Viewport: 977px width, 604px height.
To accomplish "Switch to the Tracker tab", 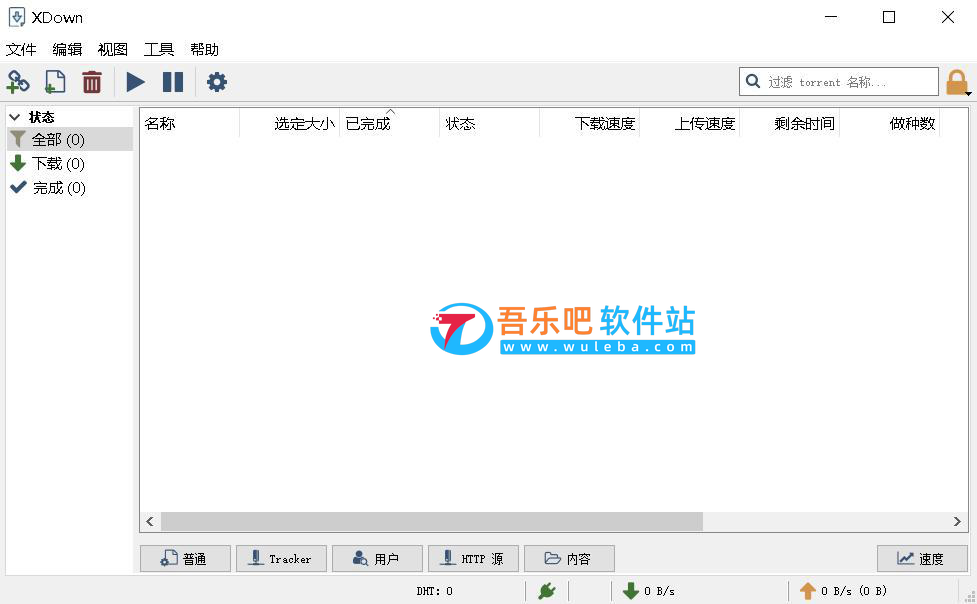I will coord(282,558).
